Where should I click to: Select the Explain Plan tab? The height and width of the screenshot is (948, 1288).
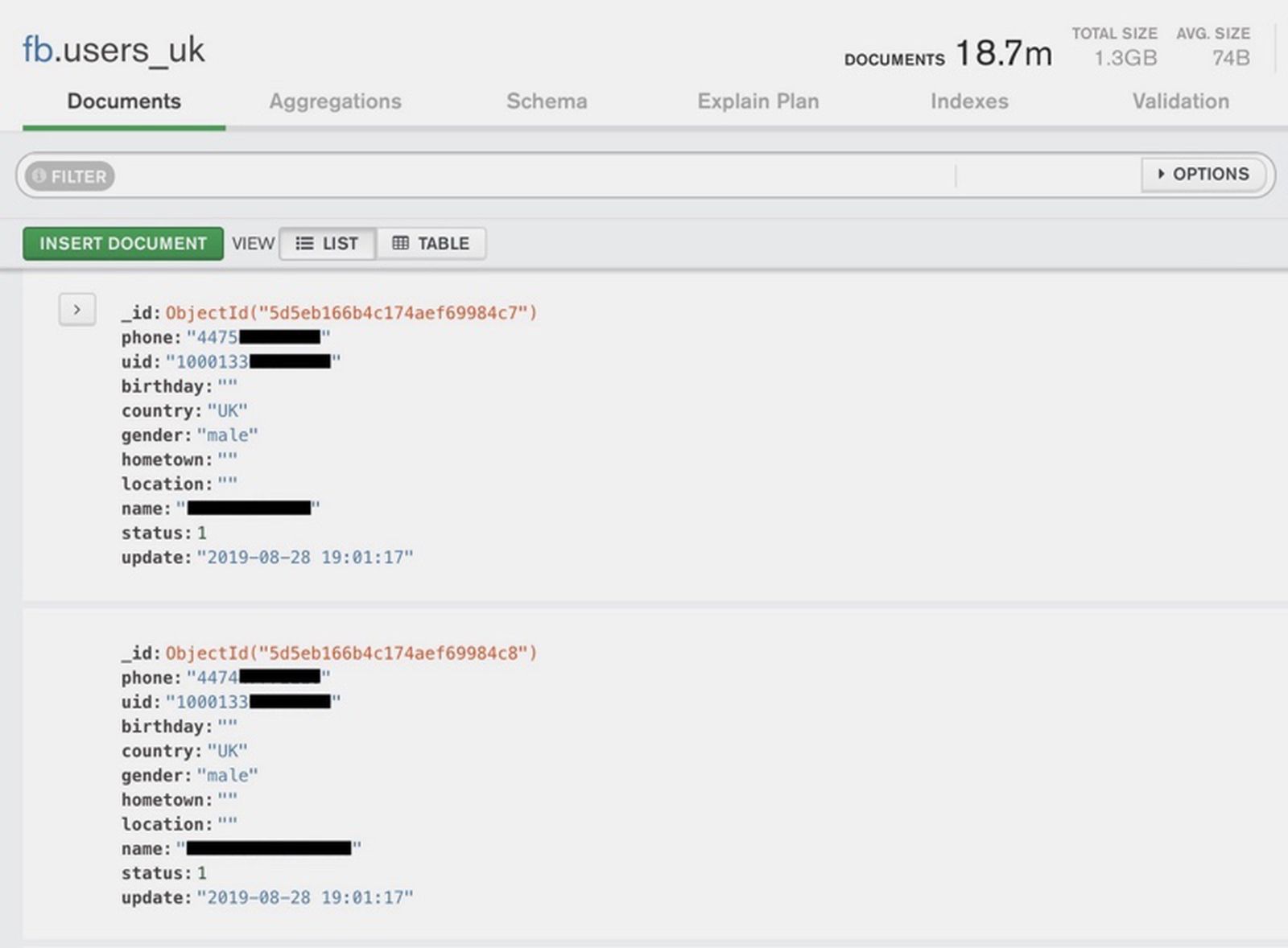pyautogui.click(x=758, y=101)
